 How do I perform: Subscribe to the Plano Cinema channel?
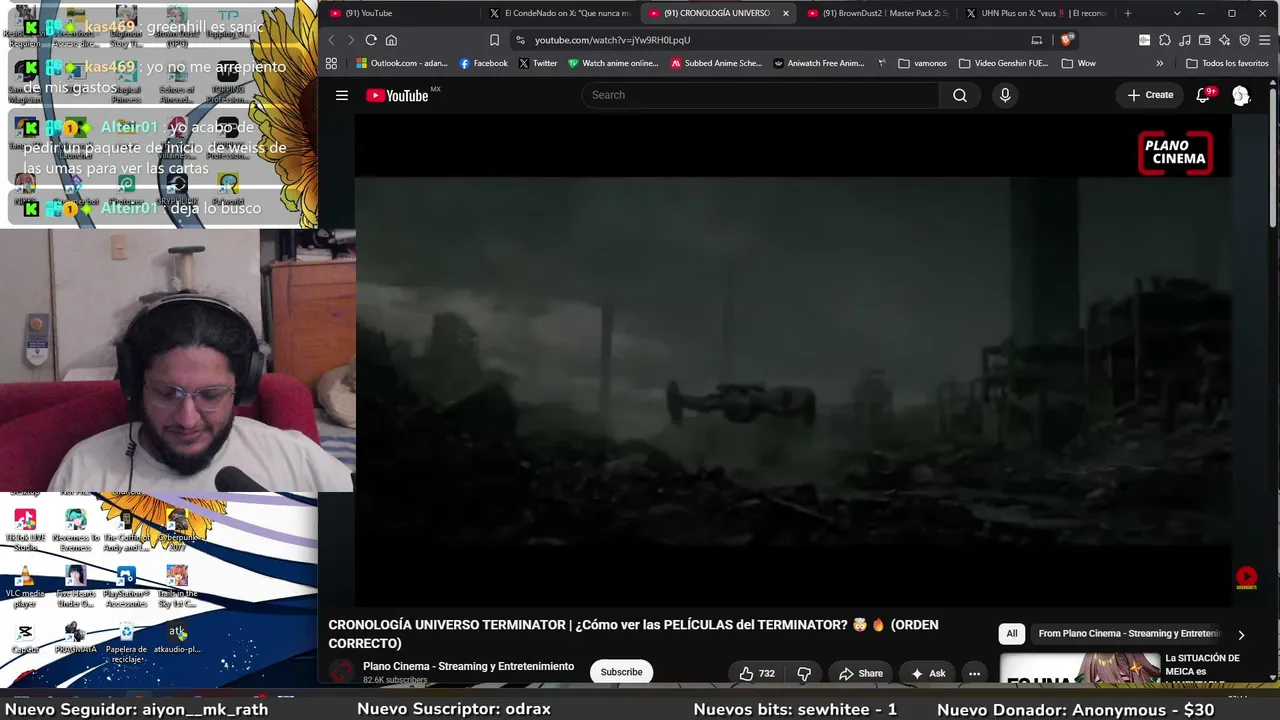tap(621, 672)
